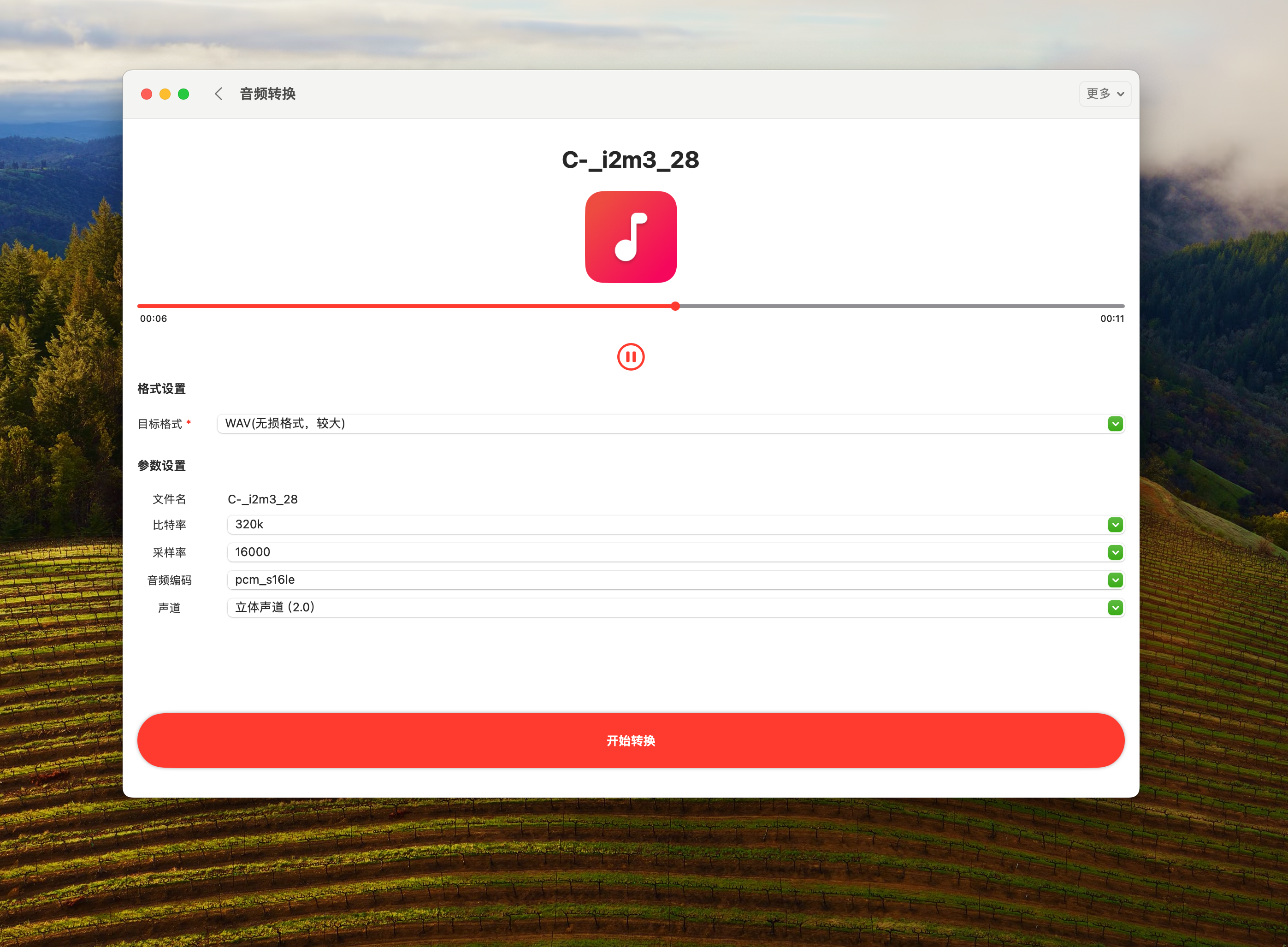This screenshot has width=1288, height=947.
Task: Click the playback progress slider handle
Action: (675, 306)
